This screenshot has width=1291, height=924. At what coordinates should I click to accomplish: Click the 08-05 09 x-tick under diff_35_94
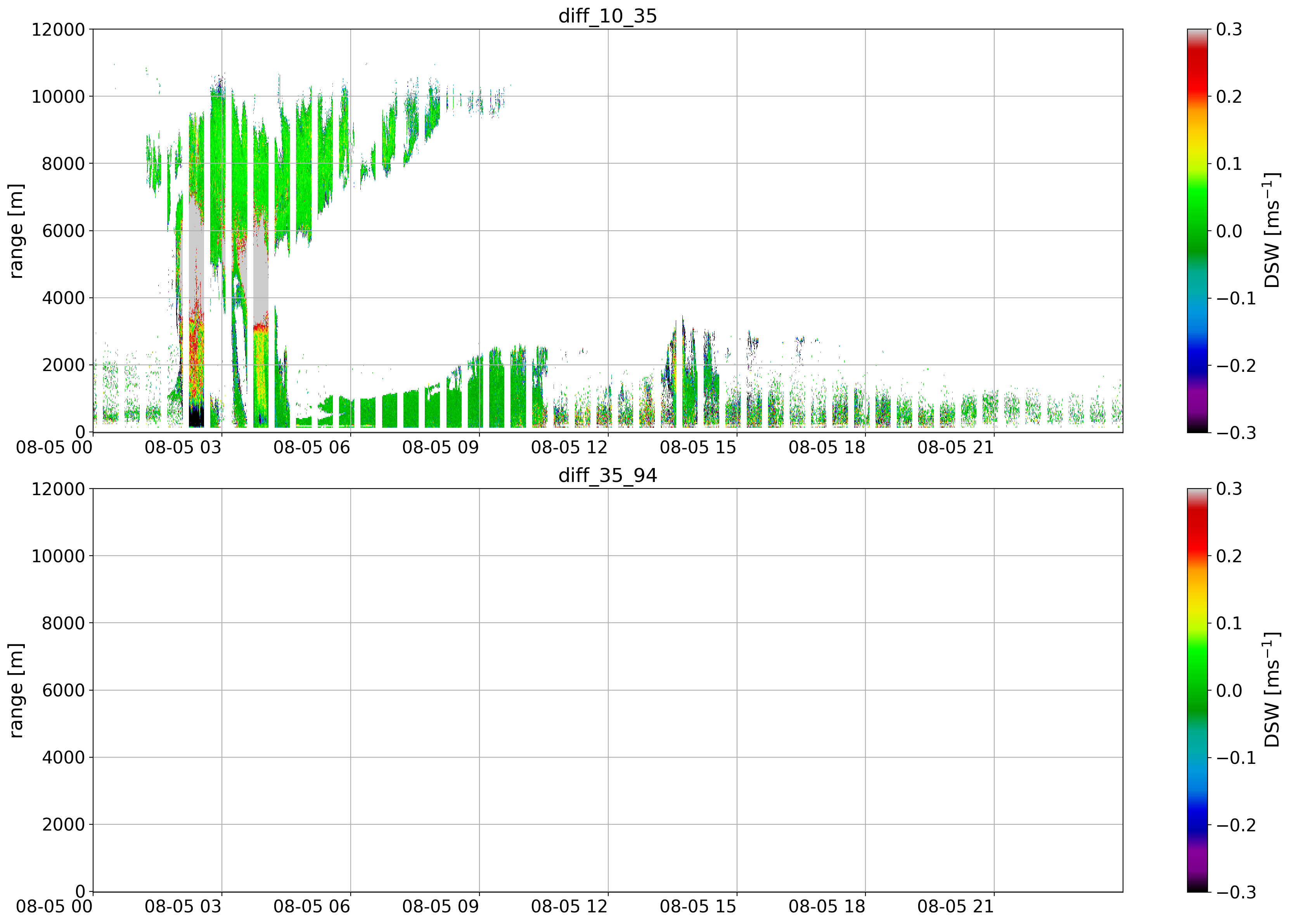pyautogui.click(x=441, y=907)
